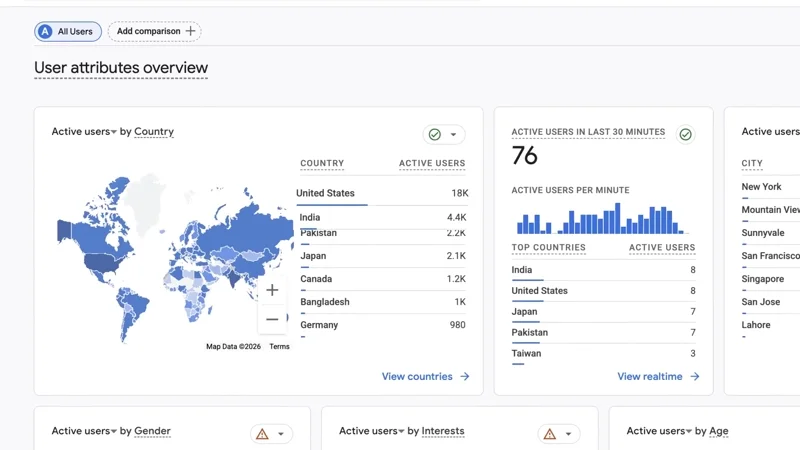Select New York in the city list
This screenshot has width=800, height=450.
click(761, 187)
